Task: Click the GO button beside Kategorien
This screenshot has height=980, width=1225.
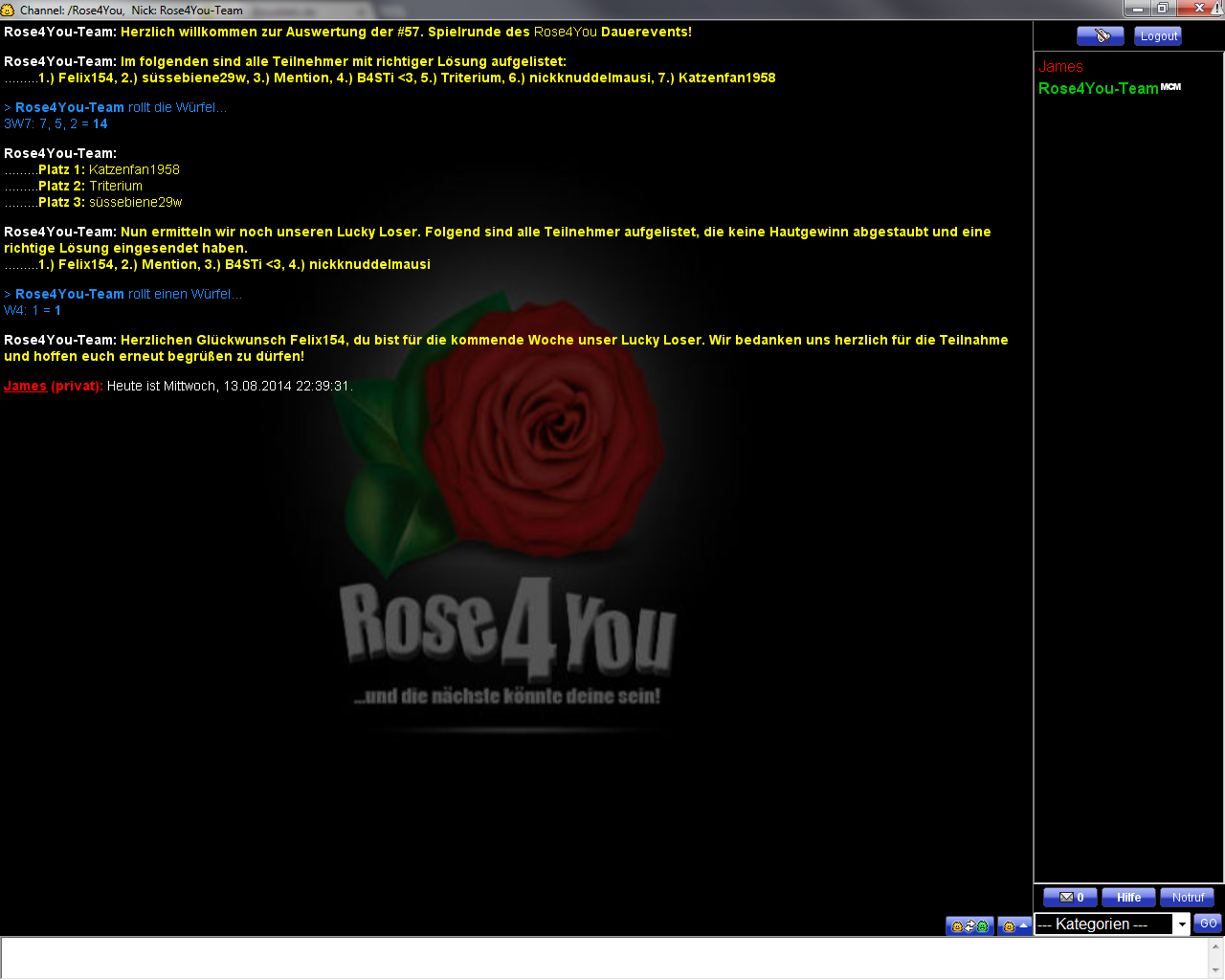Action: pyautogui.click(x=1208, y=924)
